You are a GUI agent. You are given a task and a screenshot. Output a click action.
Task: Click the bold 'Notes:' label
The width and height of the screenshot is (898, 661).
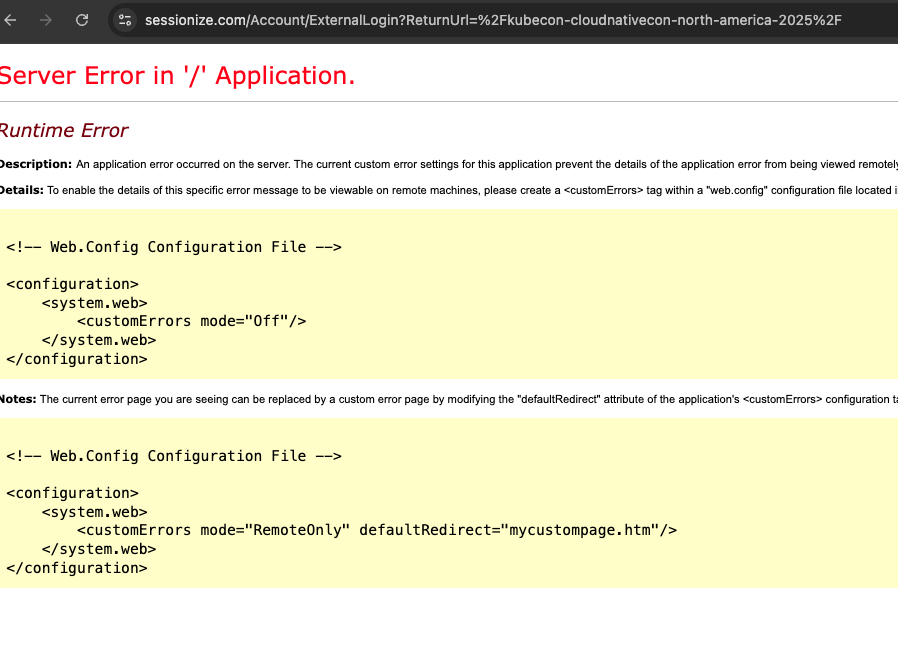coord(18,399)
